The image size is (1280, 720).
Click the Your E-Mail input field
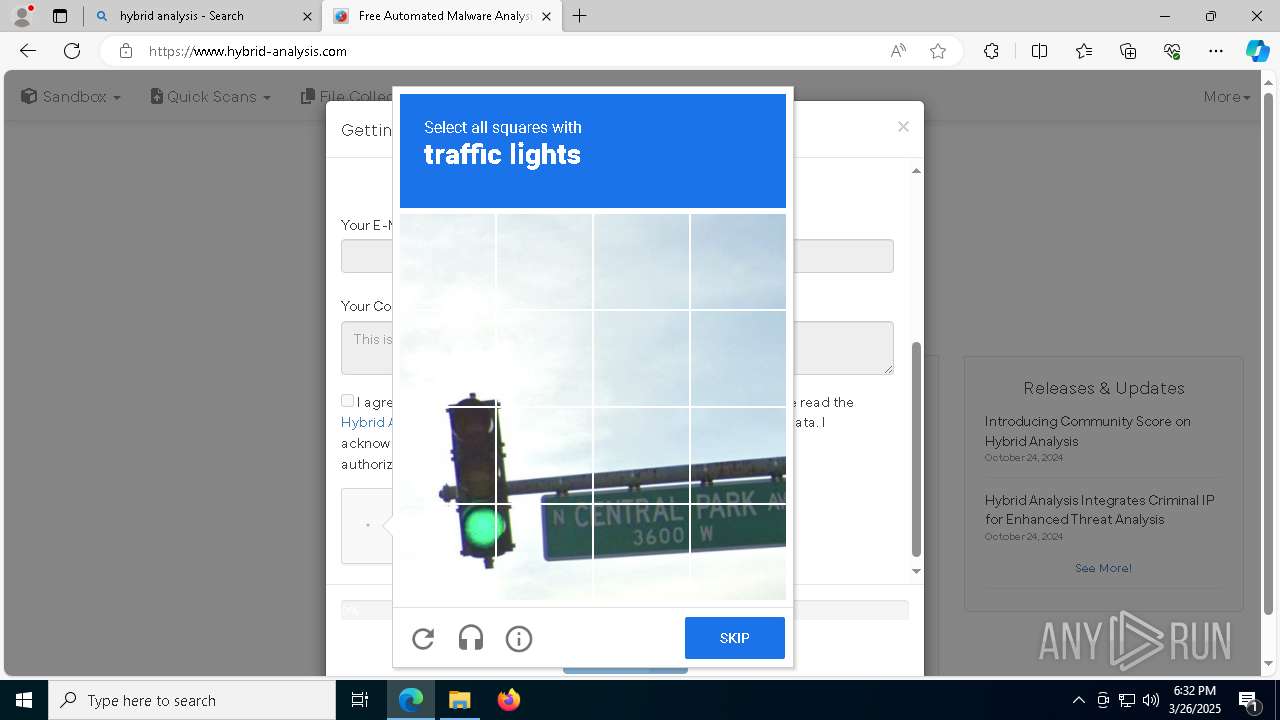pos(617,256)
